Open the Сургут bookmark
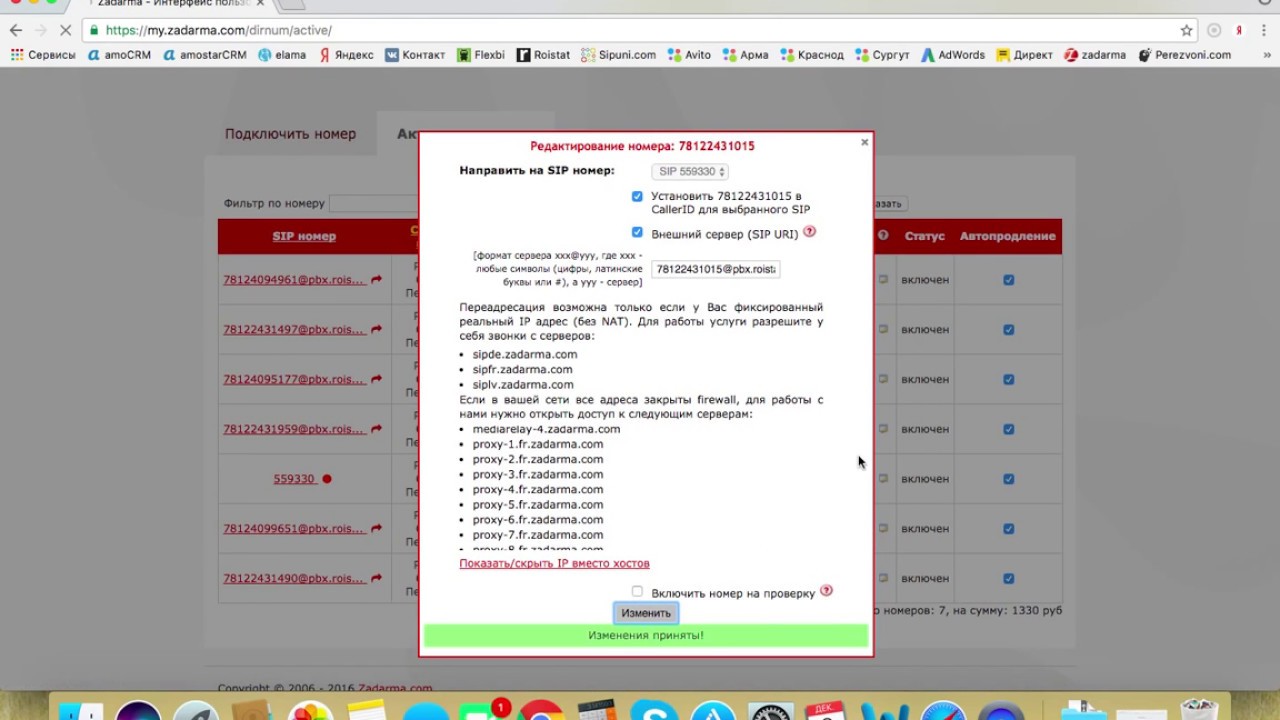The width and height of the screenshot is (1280, 720). pyautogui.click(x=882, y=55)
